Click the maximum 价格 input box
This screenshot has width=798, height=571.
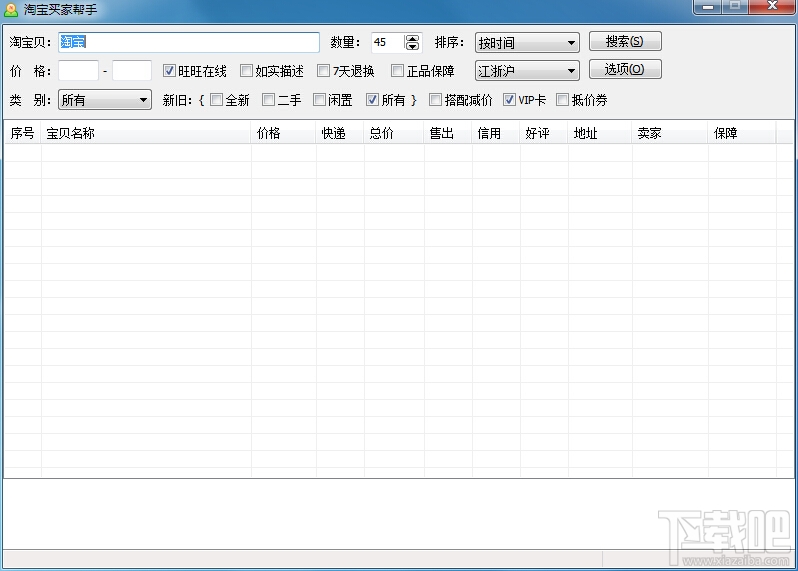coord(132,71)
